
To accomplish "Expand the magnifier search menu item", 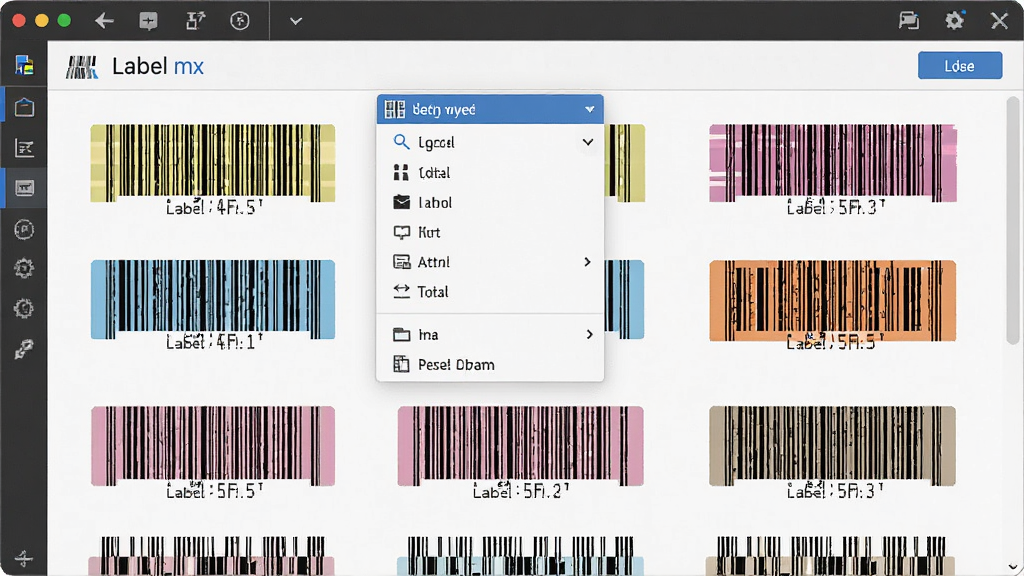I will 490,142.
